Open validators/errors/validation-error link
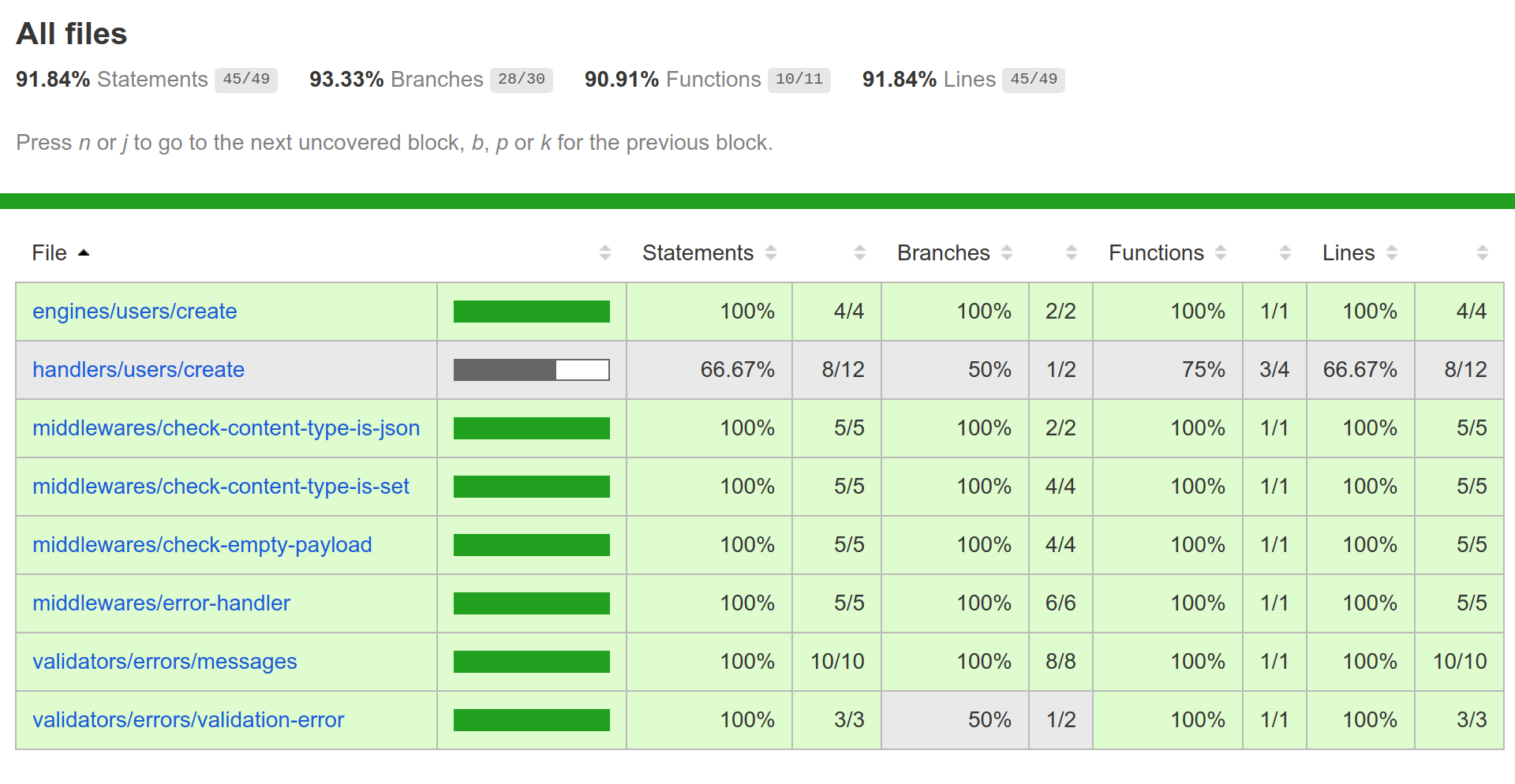1515x784 pixels. [189, 720]
